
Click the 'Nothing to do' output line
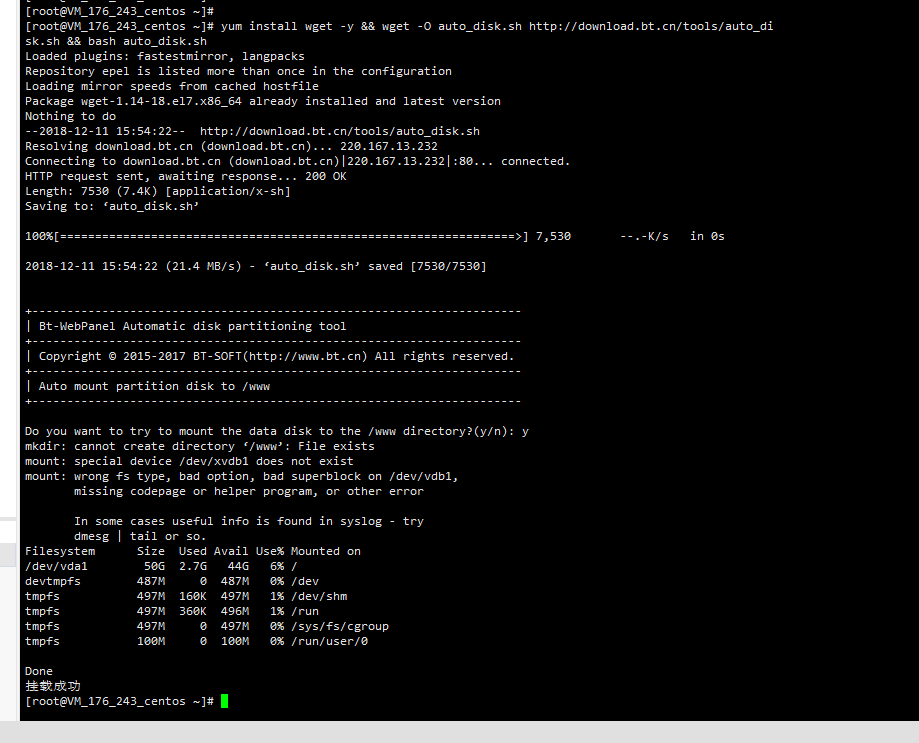pyautogui.click(x=70, y=116)
